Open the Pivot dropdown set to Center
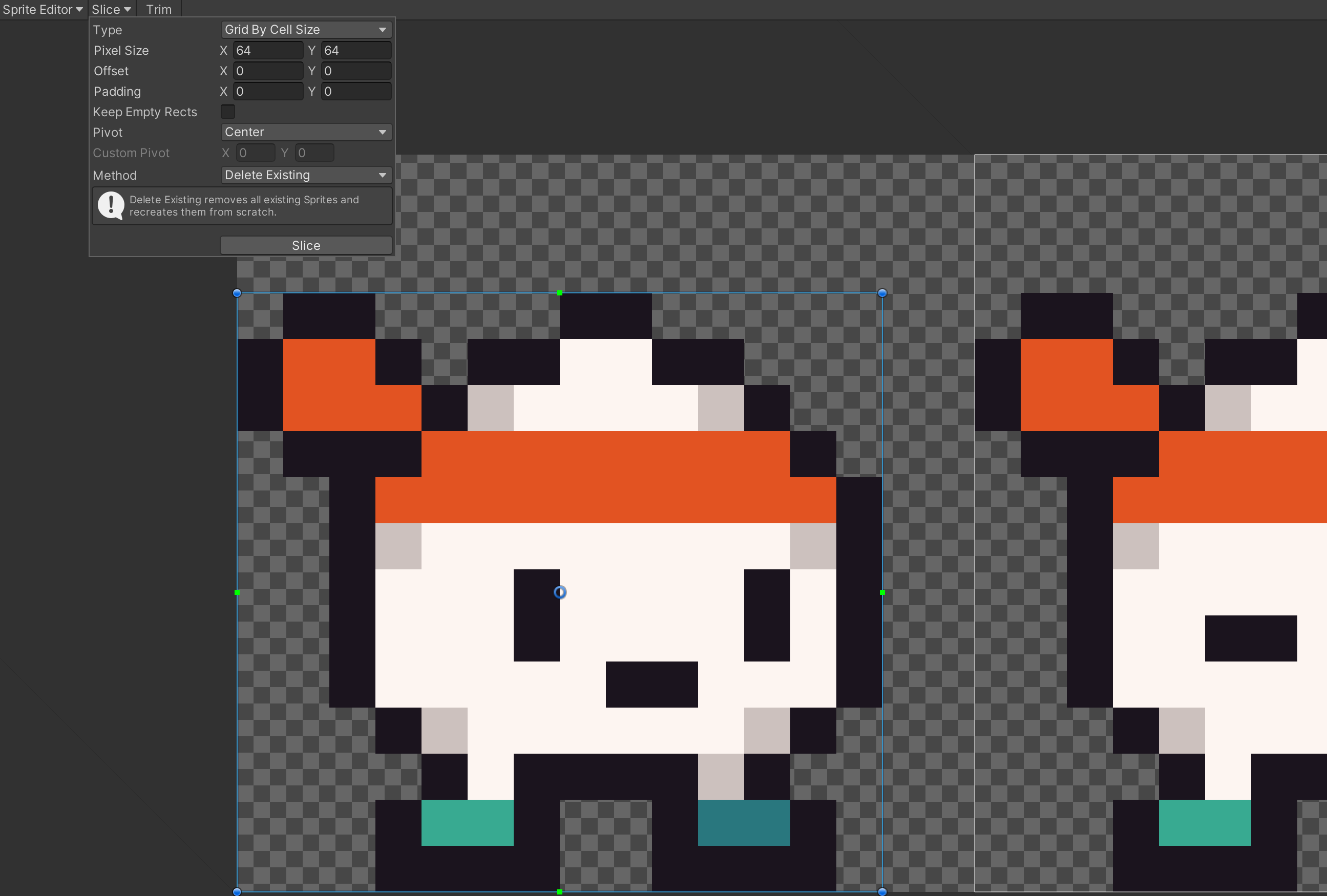 click(x=306, y=132)
